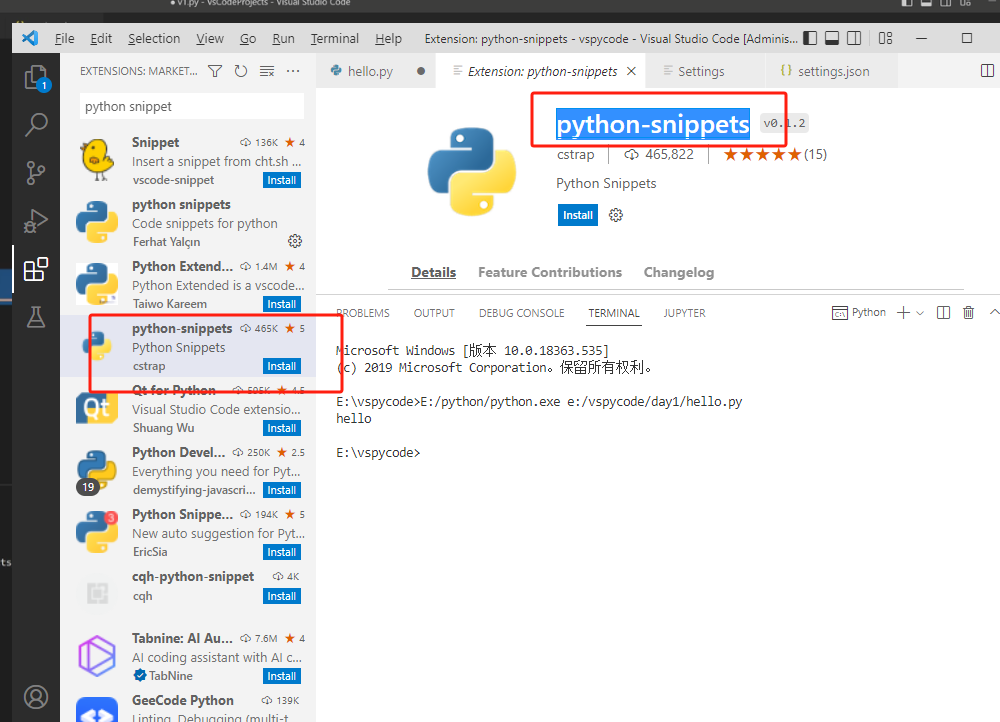The width and height of the screenshot is (1000, 722).
Task: Open extensions views and more actions menu
Action: pyautogui.click(x=293, y=71)
